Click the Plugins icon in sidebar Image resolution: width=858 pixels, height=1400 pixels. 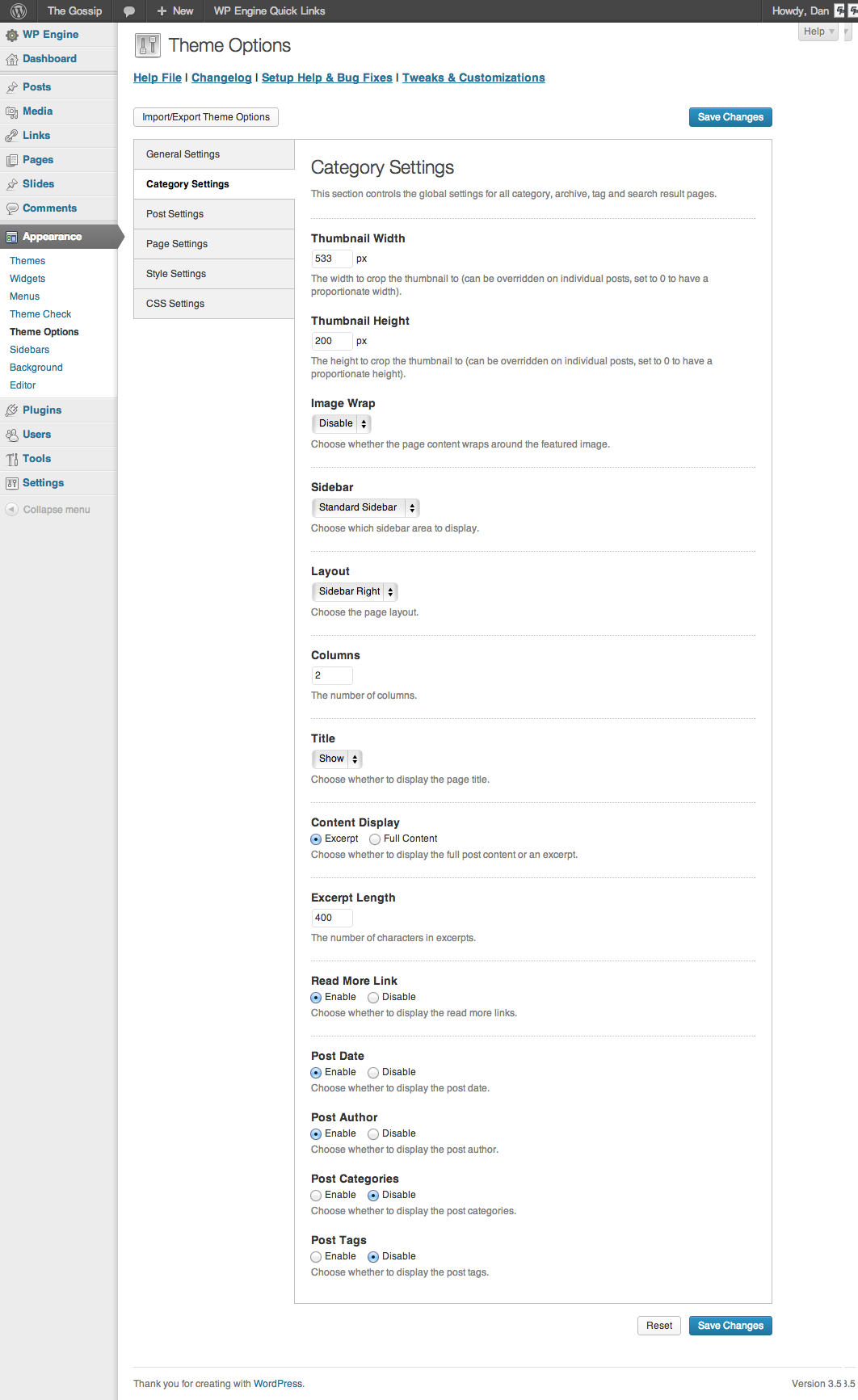click(x=12, y=410)
